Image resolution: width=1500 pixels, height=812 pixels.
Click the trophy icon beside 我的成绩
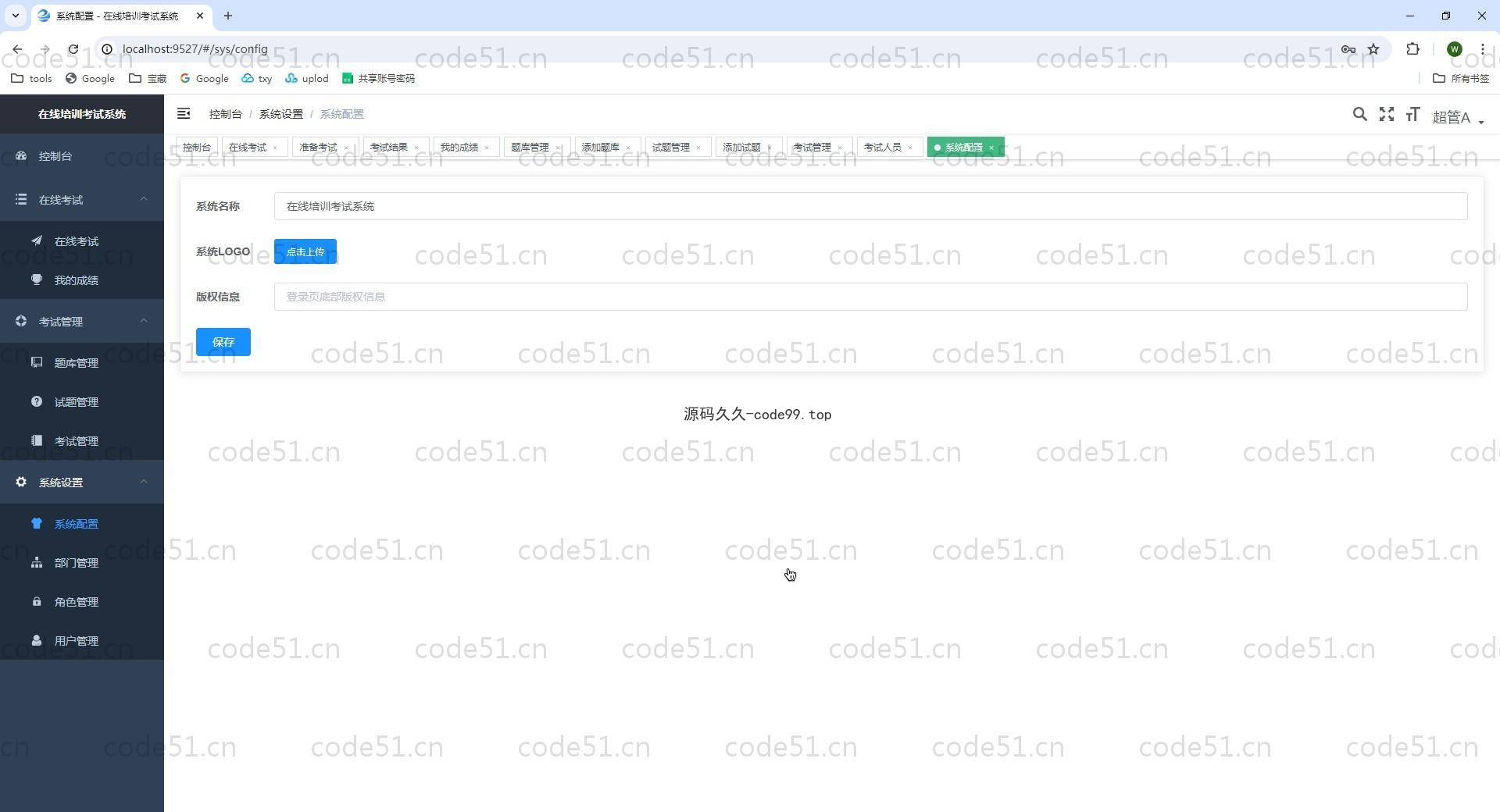[37, 280]
